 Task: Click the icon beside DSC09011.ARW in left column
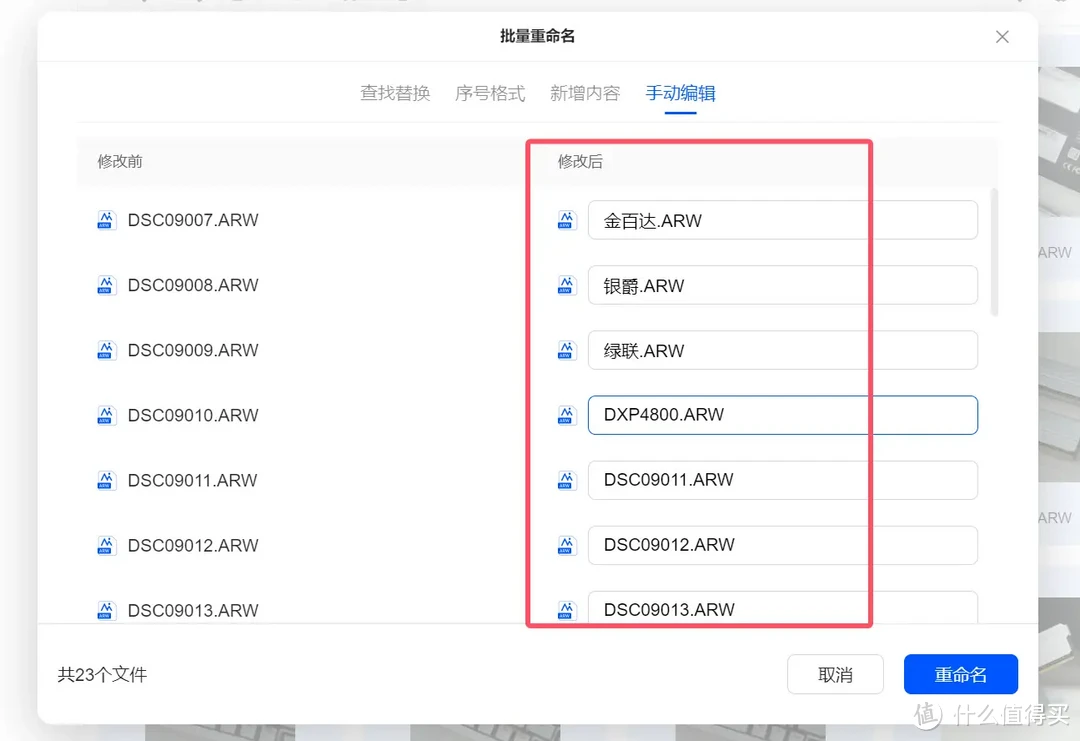(x=106, y=480)
